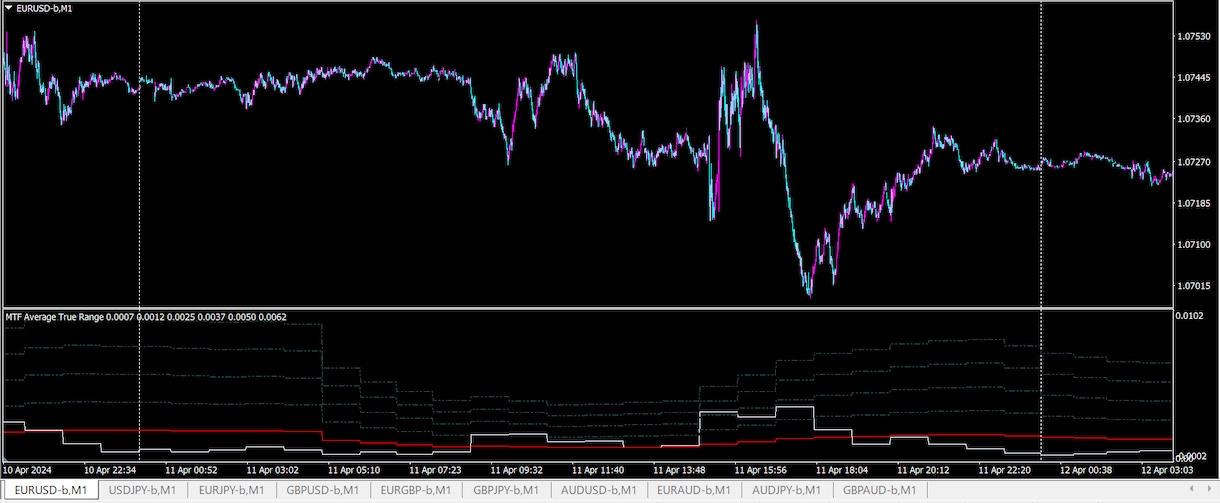Click the 12 Apr 00:38 time label

coord(1087,469)
